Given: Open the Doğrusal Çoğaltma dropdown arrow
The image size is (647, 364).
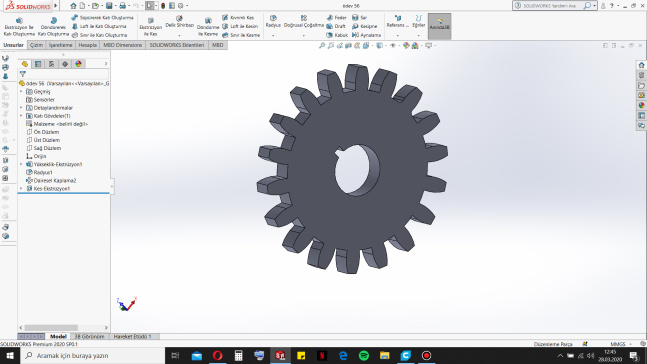Looking at the screenshot, I should [x=304, y=35].
